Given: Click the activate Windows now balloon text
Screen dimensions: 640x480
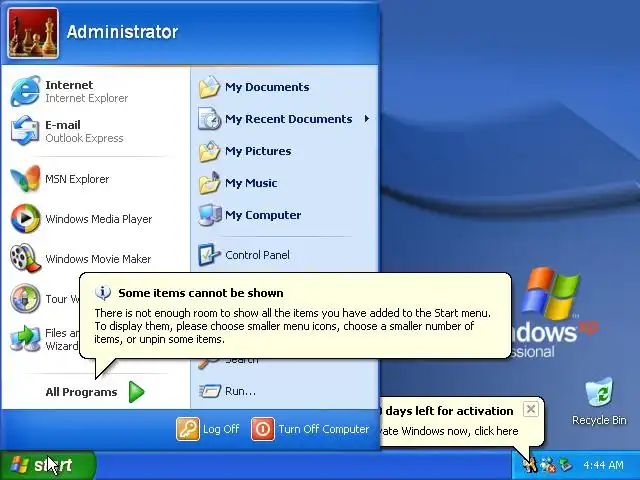Looking at the screenshot, I should pos(448,431).
